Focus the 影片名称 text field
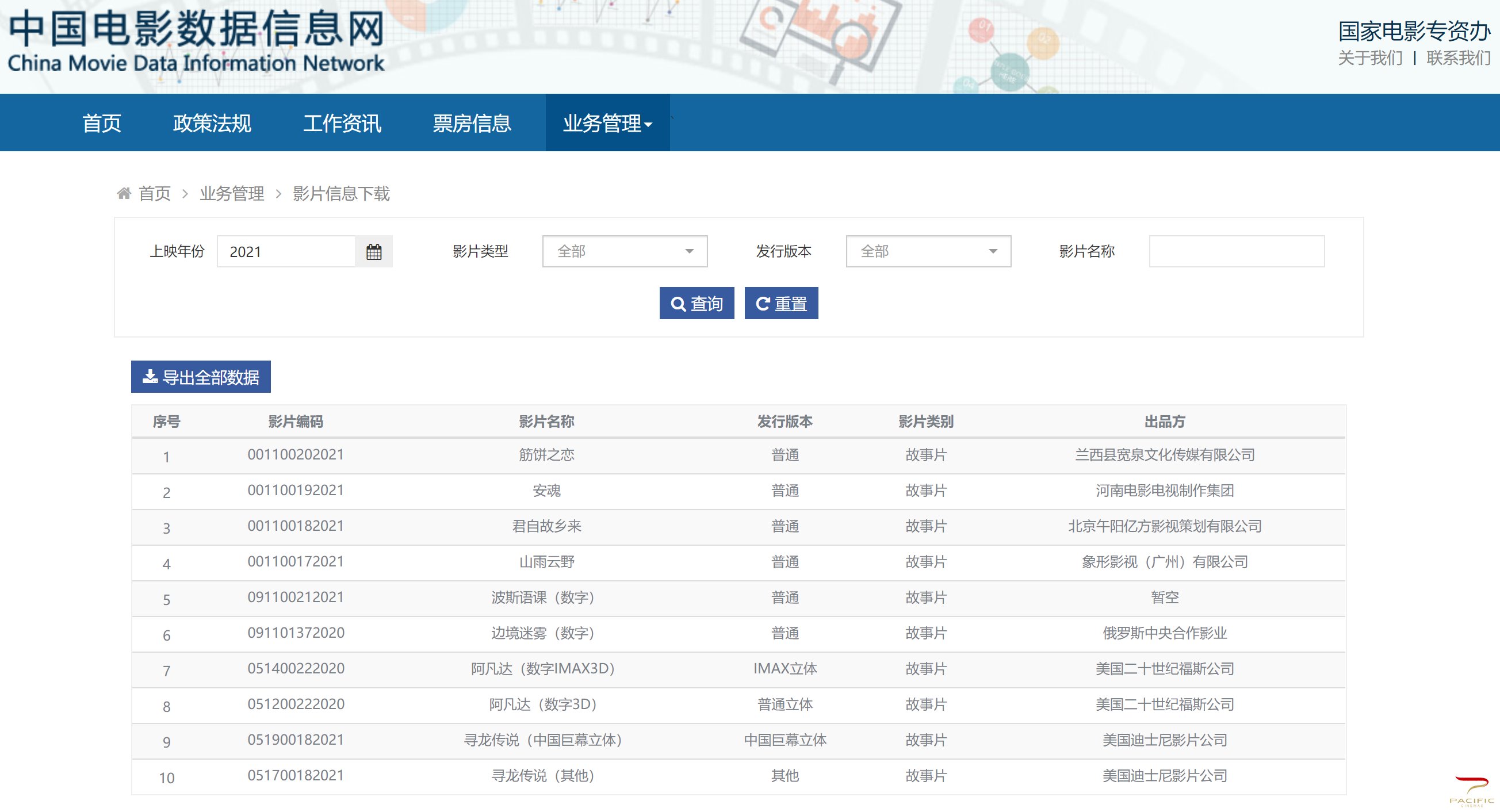Viewport: 1500px width, 812px height. pos(1236,251)
